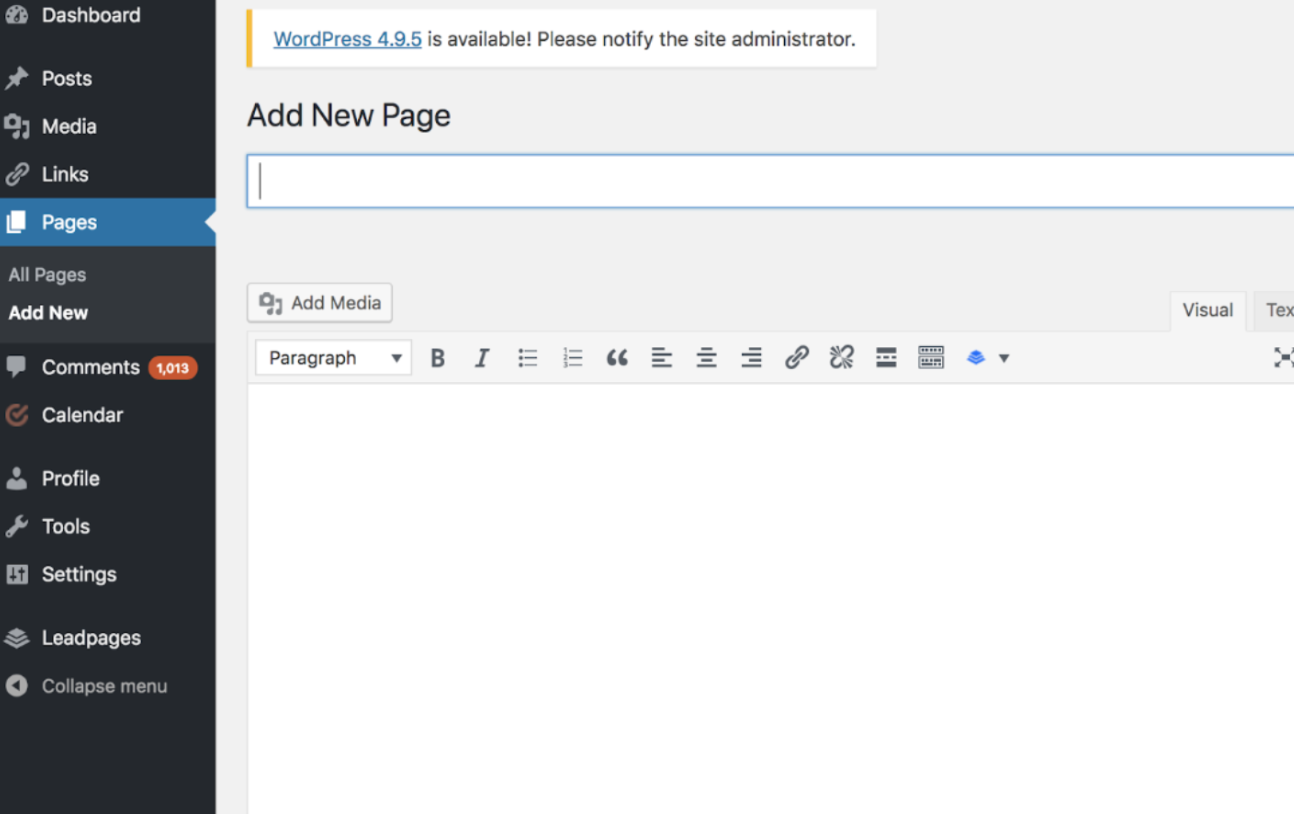Image resolution: width=1294 pixels, height=814 pixels.
Task: Click the WordPress 4.9.5 update link
Action: [x=347, y=39]
